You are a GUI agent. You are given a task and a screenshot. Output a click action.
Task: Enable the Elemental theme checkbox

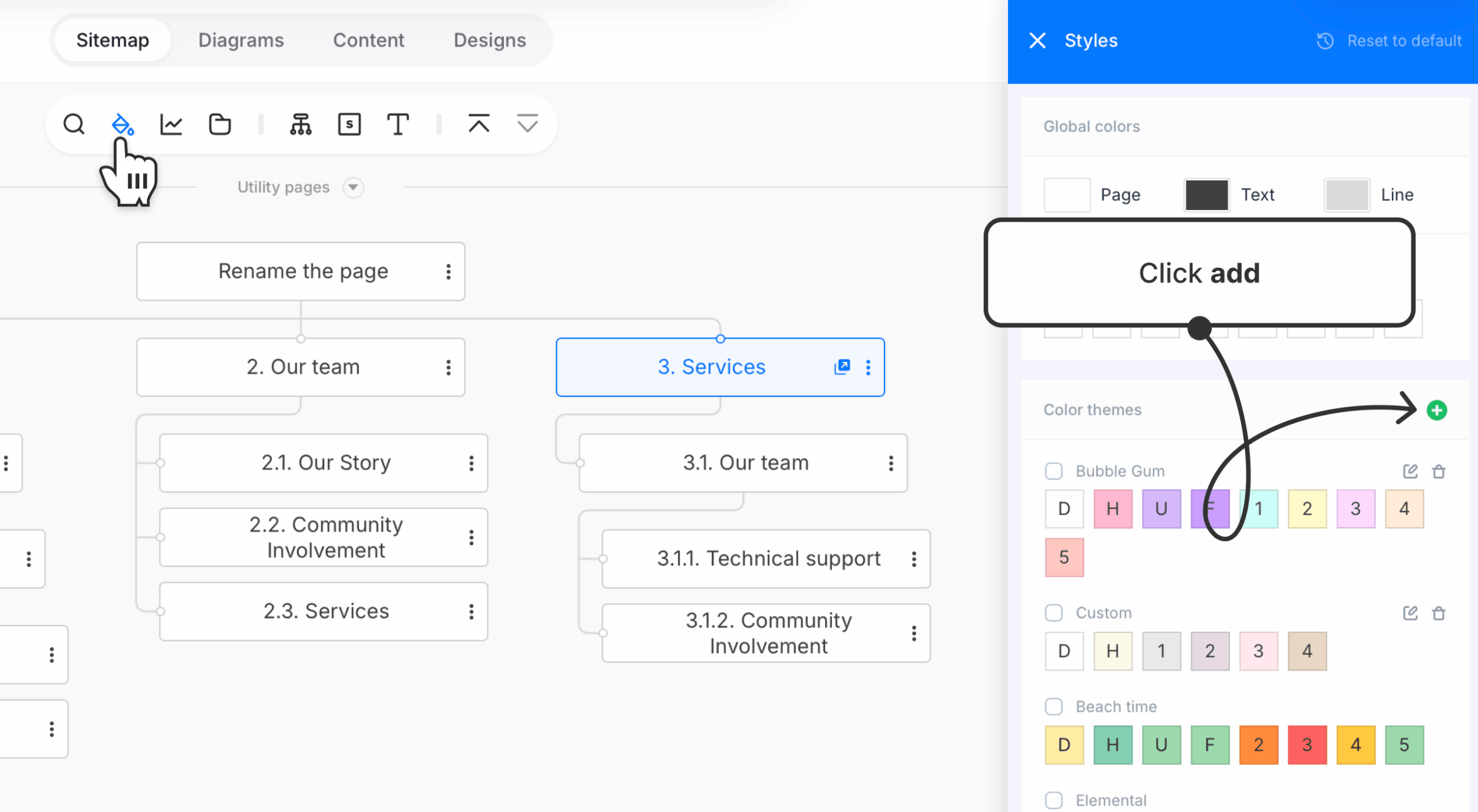coord(1054,800)
